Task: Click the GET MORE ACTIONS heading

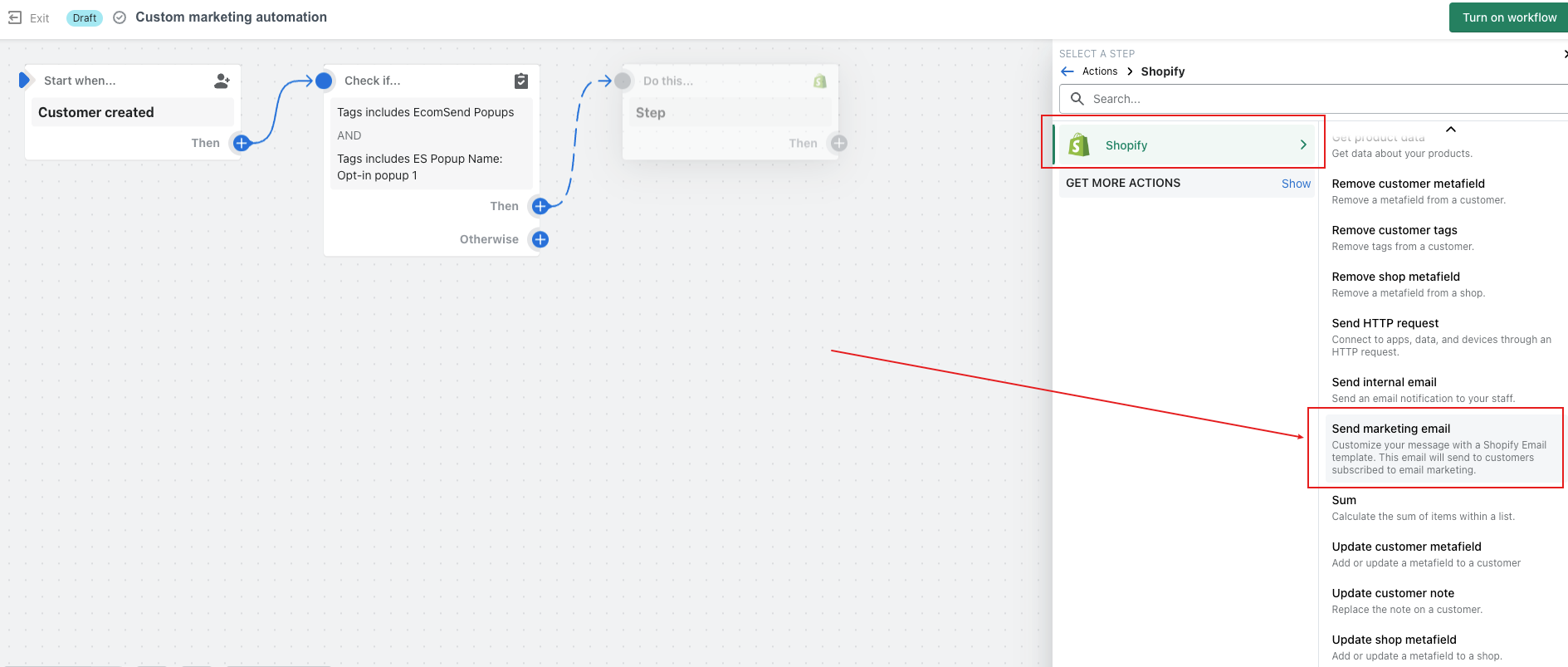Action: coord(1123,183)
